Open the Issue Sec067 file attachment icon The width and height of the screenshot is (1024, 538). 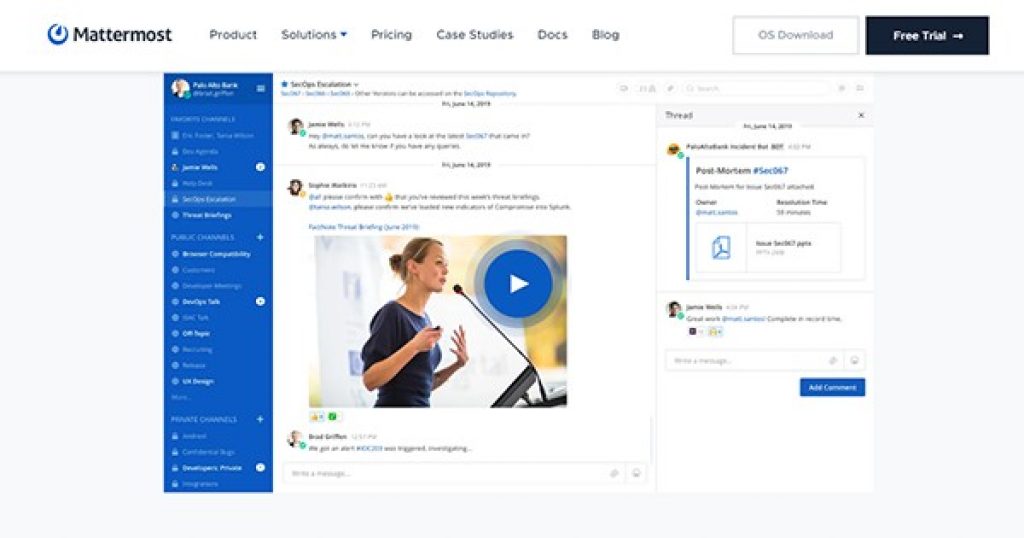720,248
